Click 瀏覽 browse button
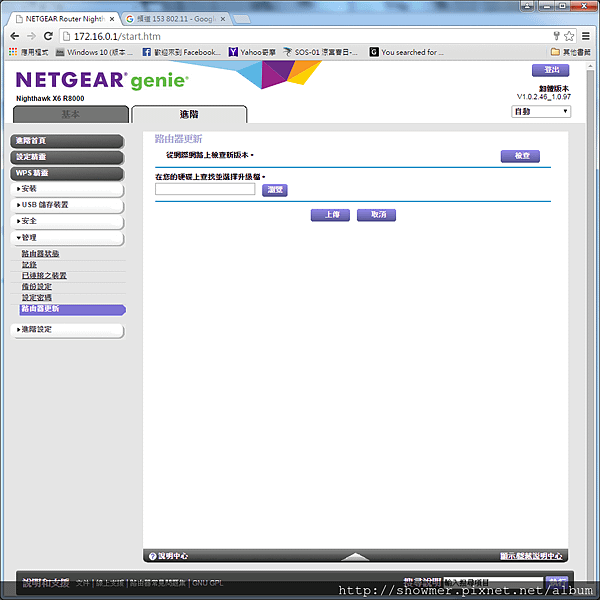Image resolution: width=600 pixels, height=600 pixels. (x=274, y=190)
